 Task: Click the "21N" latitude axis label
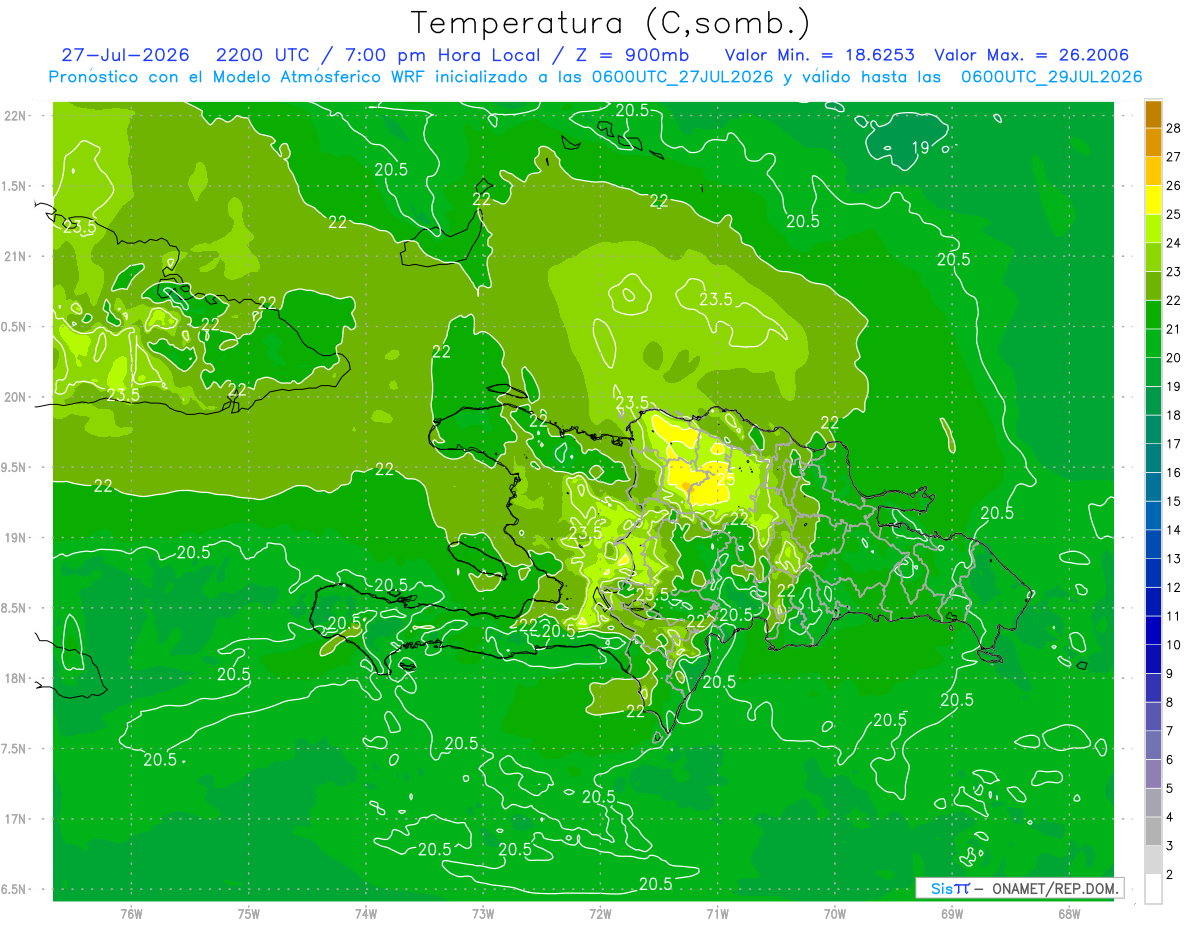(17, 256)
